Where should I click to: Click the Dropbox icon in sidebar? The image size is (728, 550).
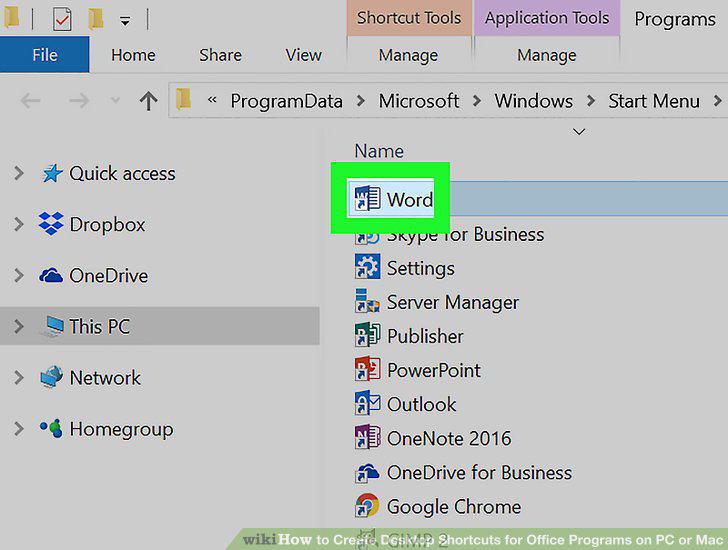pos(51,223)
